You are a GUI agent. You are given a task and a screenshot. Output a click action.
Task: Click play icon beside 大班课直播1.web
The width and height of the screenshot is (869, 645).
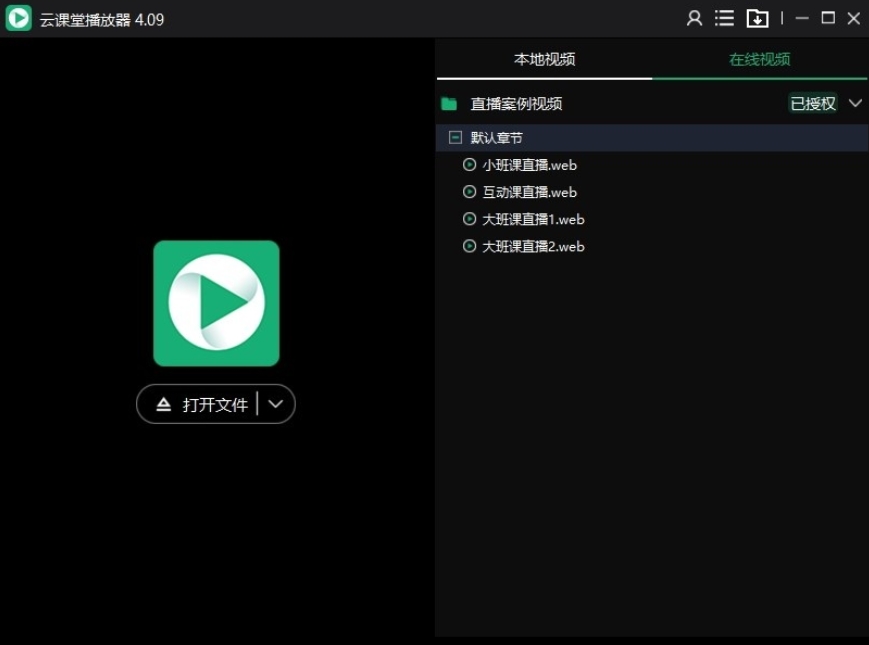(469, 219)
